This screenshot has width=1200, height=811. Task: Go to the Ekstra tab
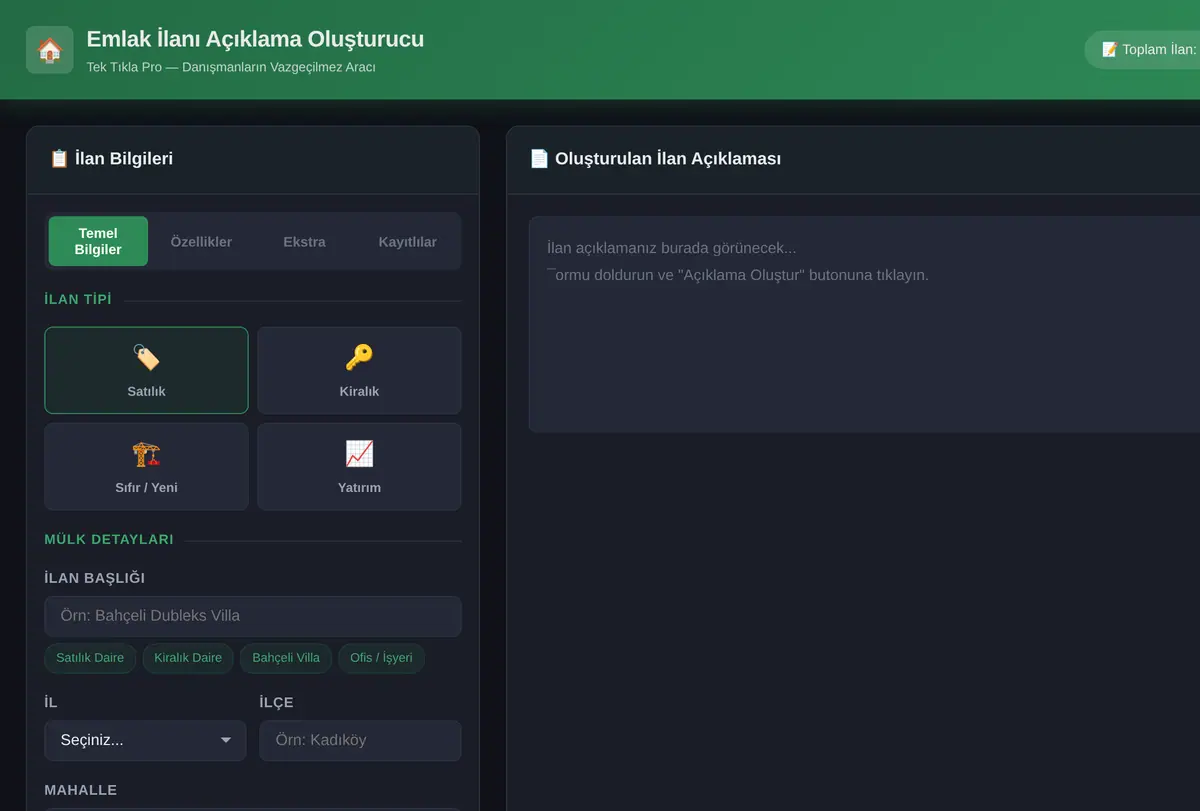tap(304, 241)
